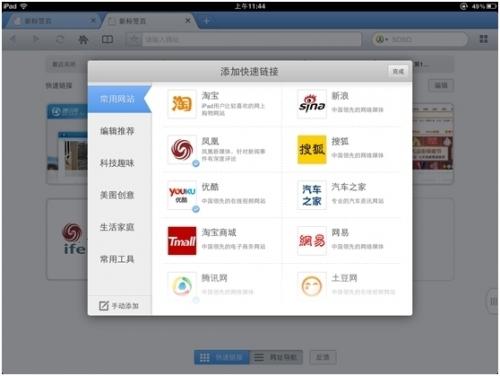Tap the manual add pencil icon

pyautogui.click(x=104, y=305)
